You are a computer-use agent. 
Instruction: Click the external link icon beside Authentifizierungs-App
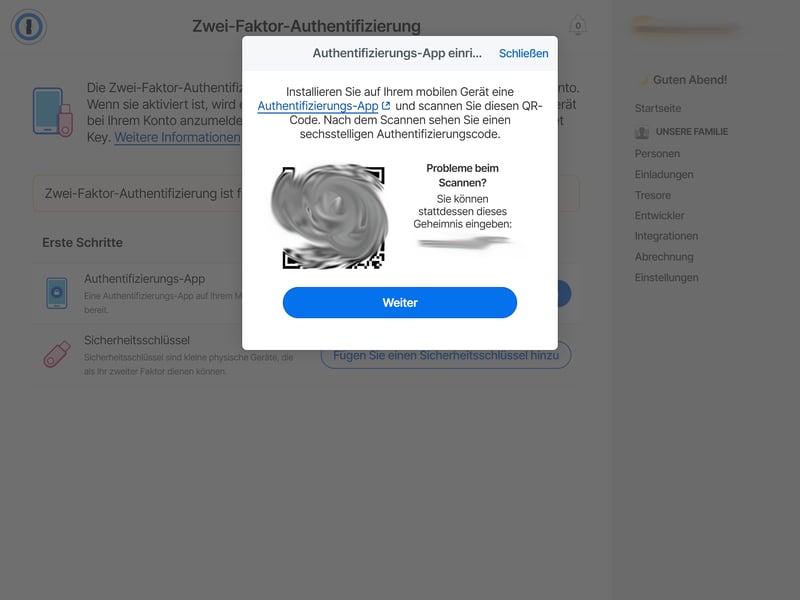click(386, 106)
